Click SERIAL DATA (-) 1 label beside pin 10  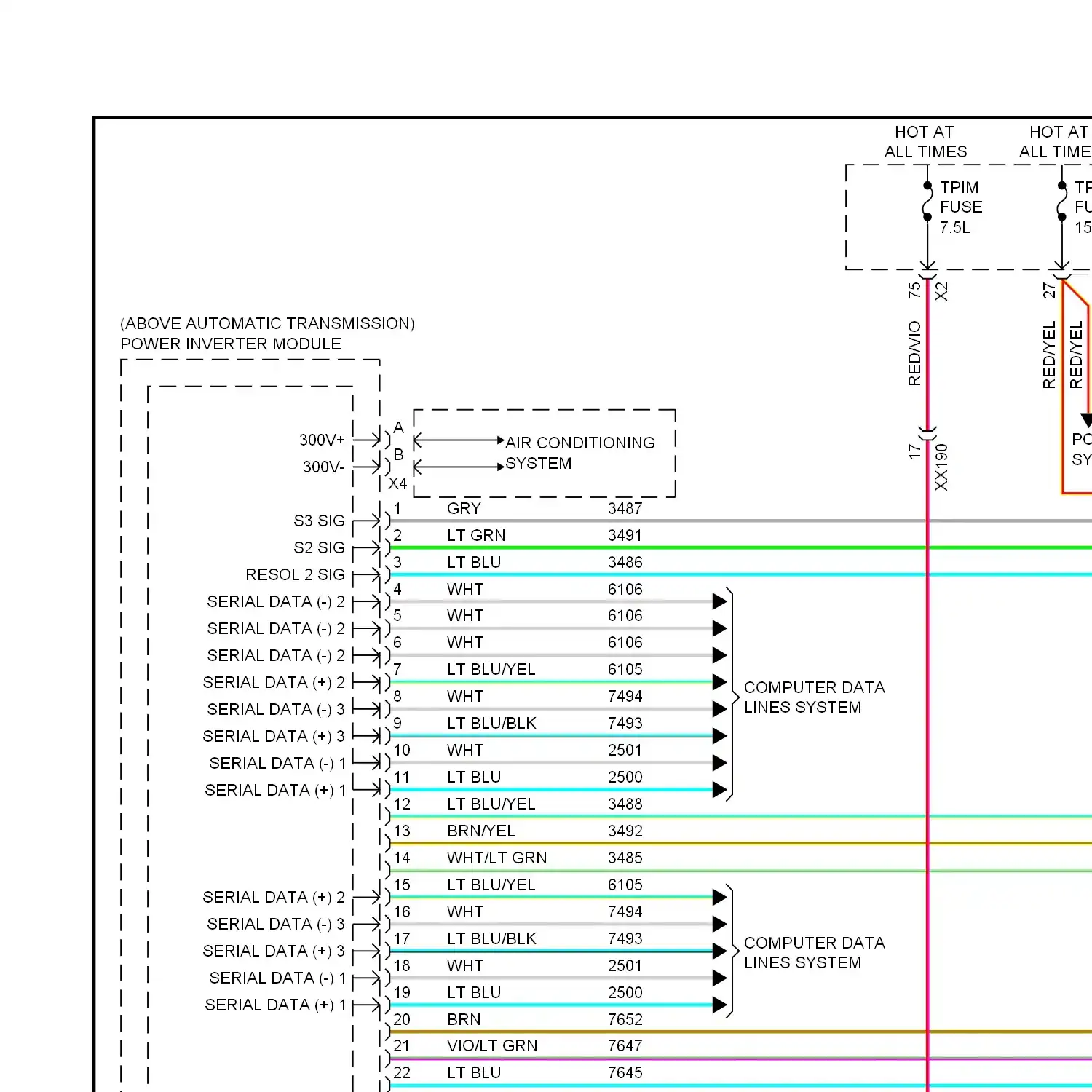coord(277,763)
